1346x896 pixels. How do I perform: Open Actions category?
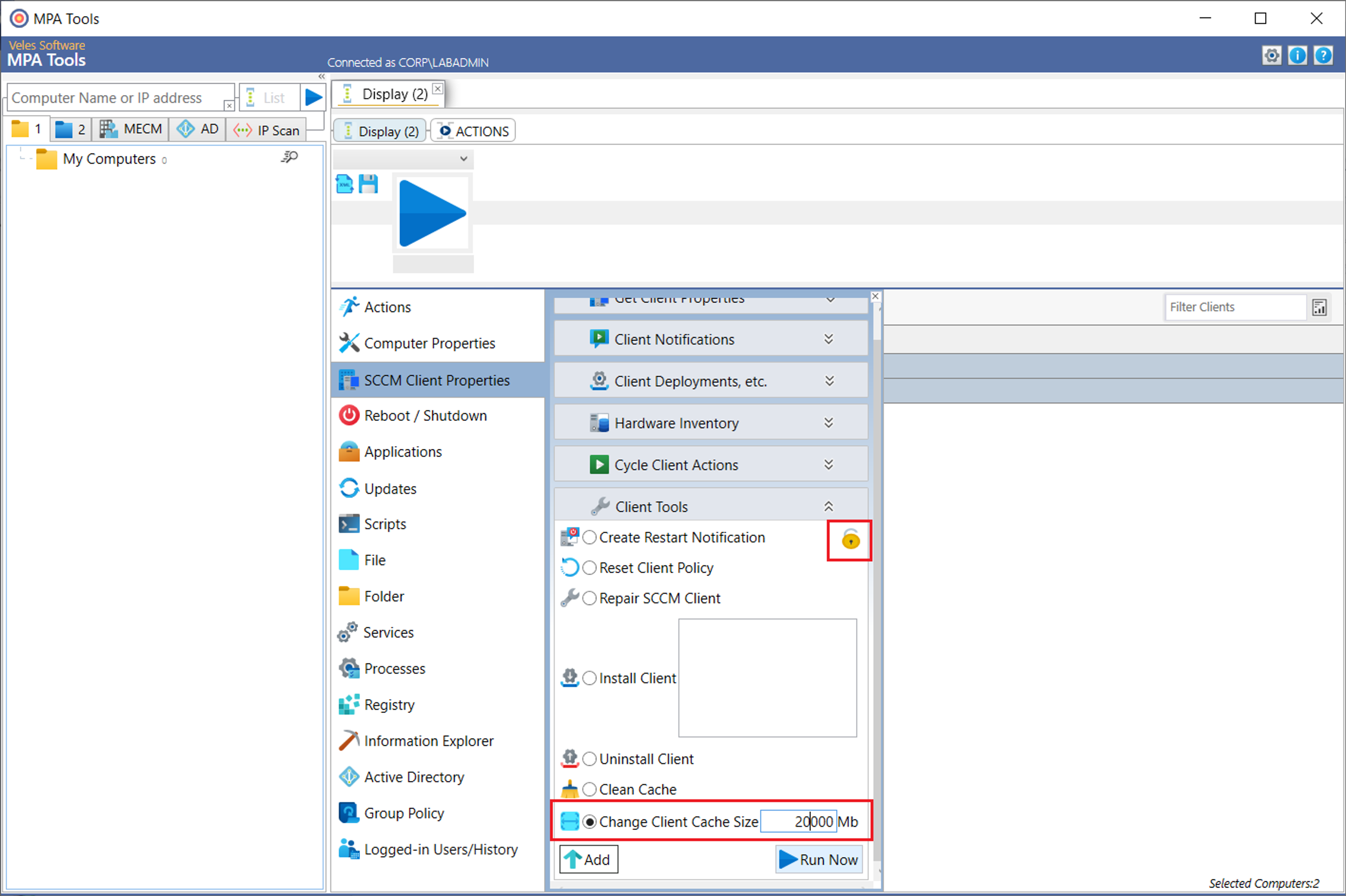[437, 307]
